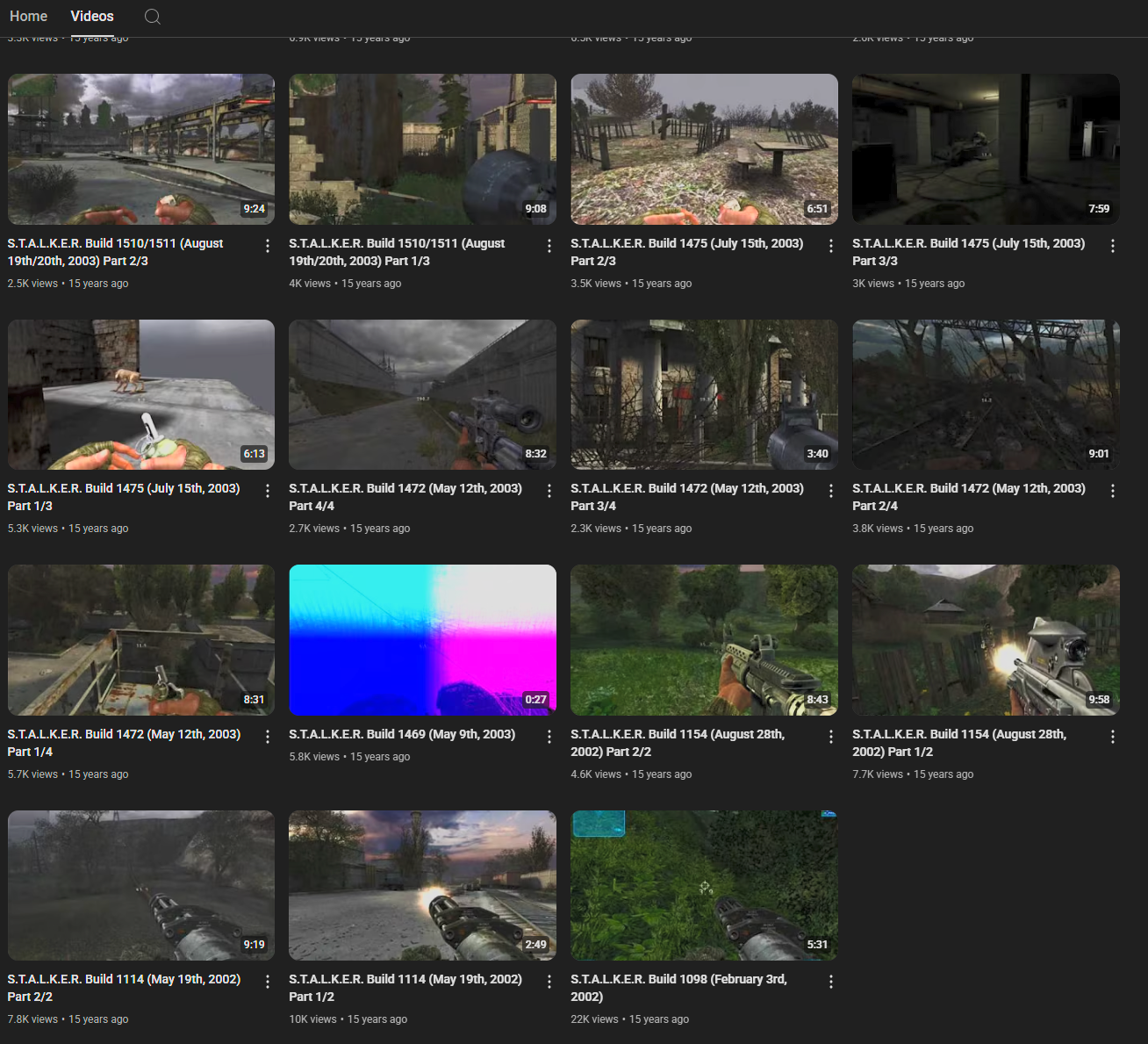
Task: Open options menu for Build 1475 Part 1/3
Action: point(268,491)
